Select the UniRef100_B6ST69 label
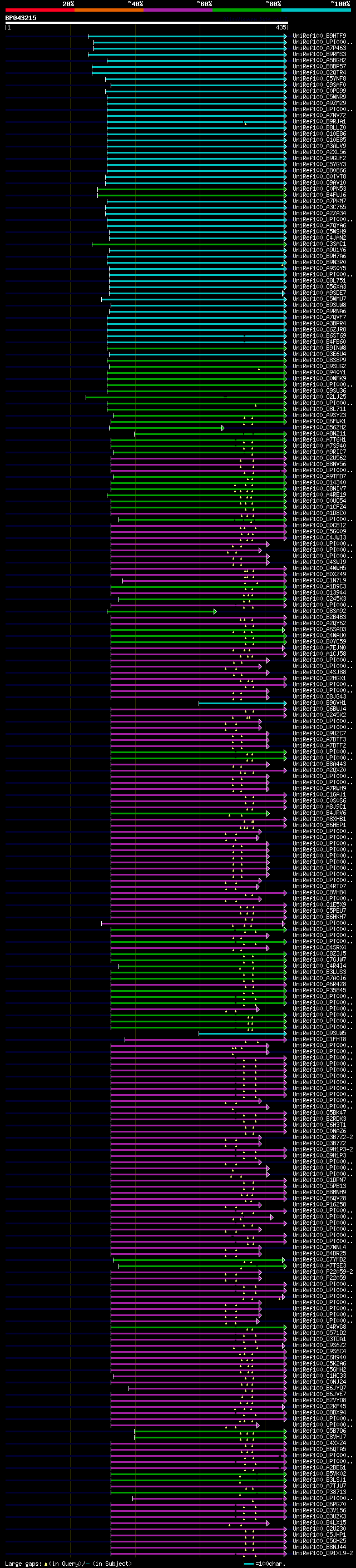This screenshot has width=356, height=1568. (319, 336)
